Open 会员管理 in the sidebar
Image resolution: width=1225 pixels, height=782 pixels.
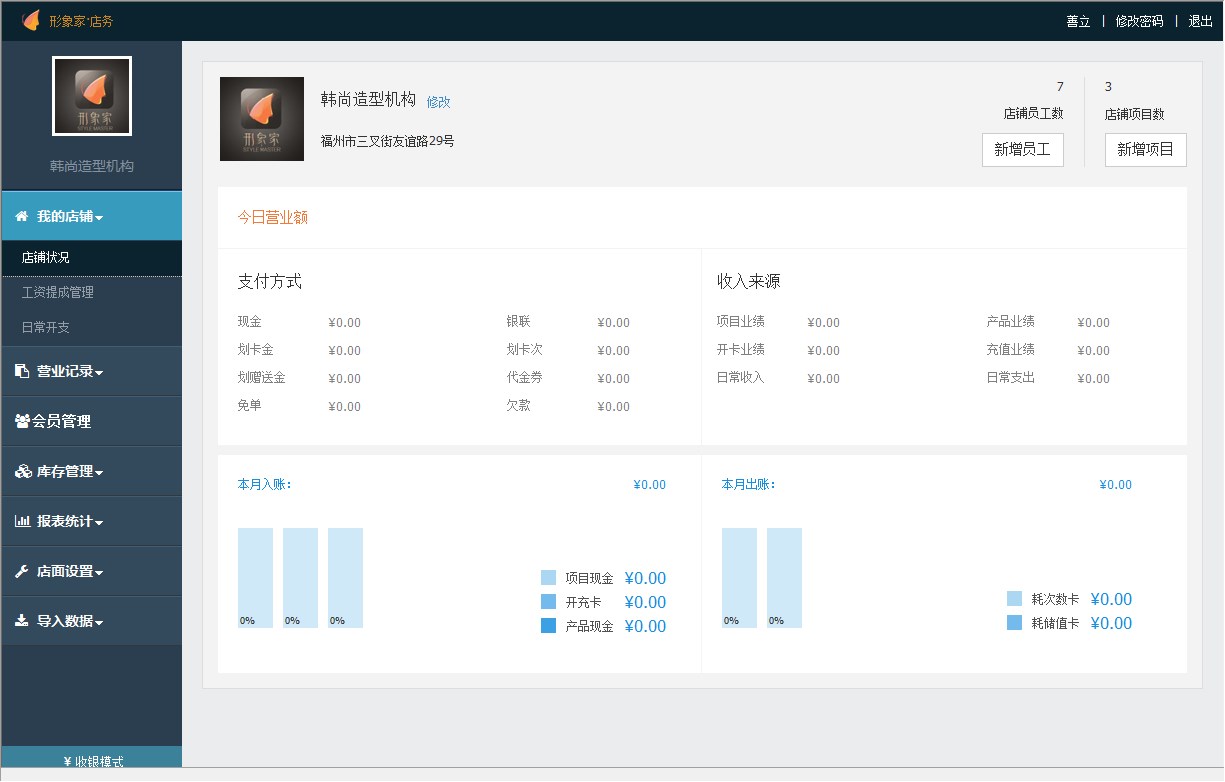coord(92,421)
